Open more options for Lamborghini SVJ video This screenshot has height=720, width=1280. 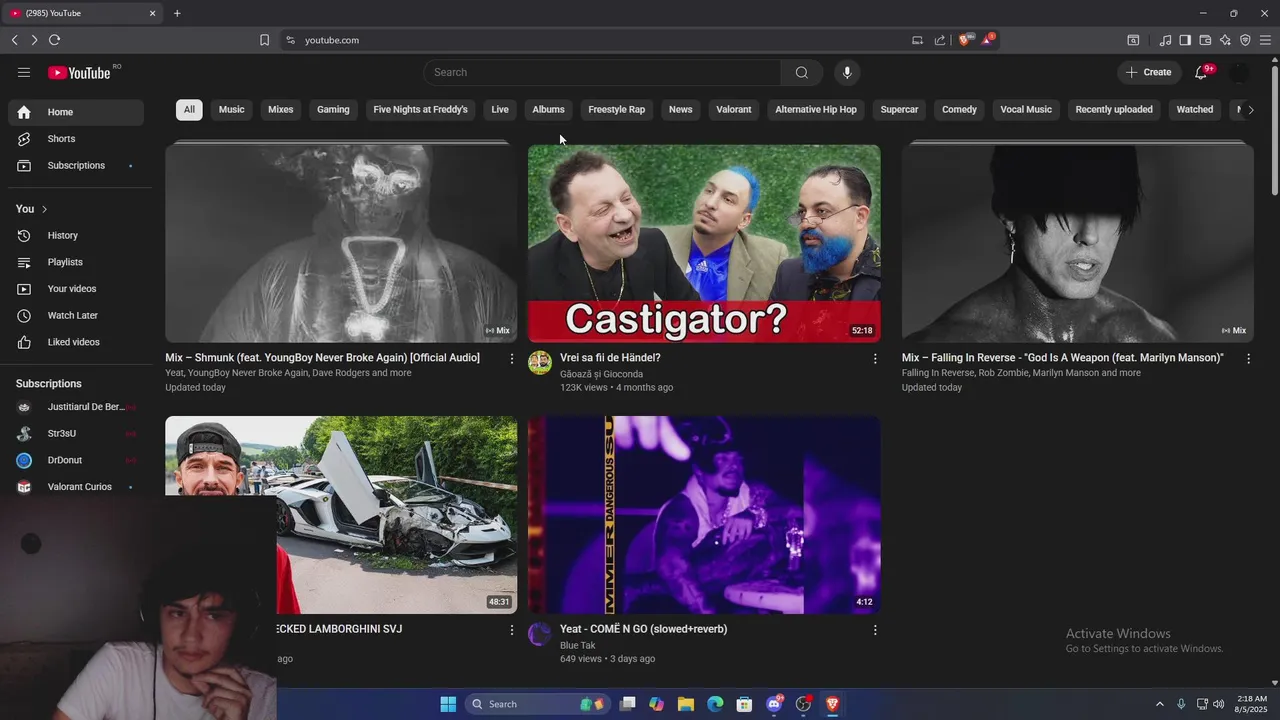(512, 630)
